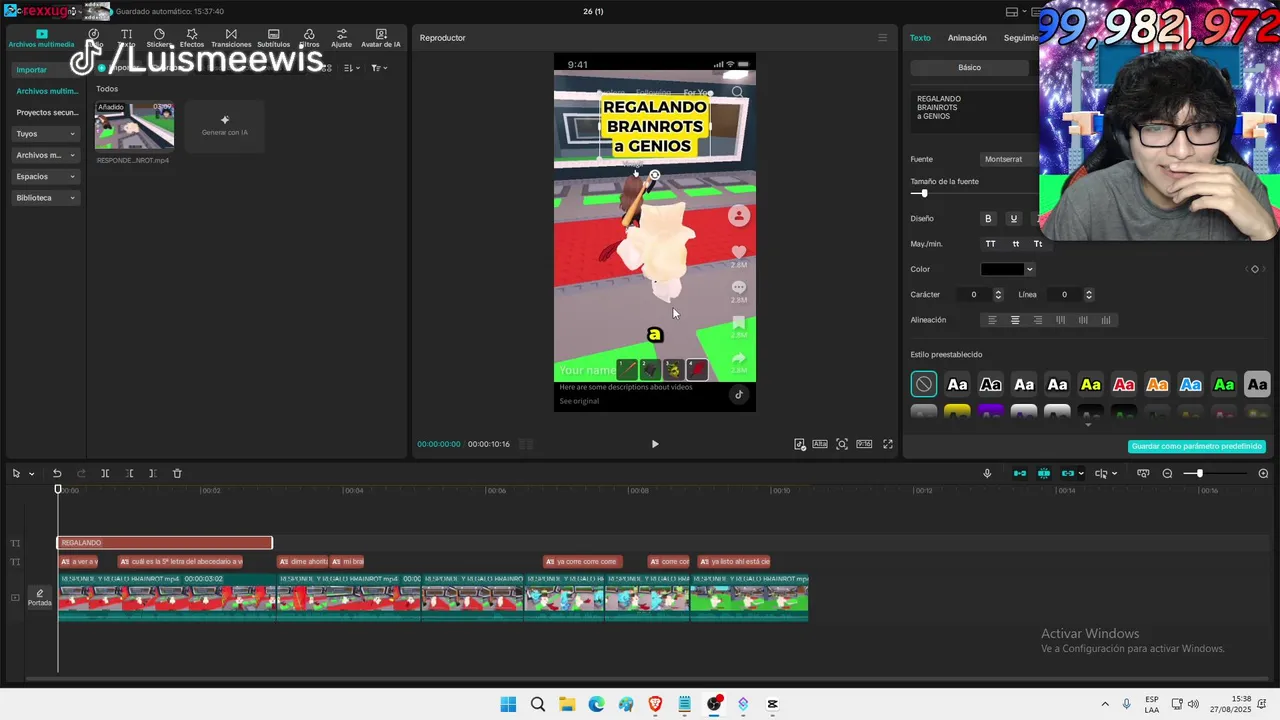The height and width of the screenshot is (720, 1280).
Task: Zoom out the timeline
Action: click(1167, 474)
